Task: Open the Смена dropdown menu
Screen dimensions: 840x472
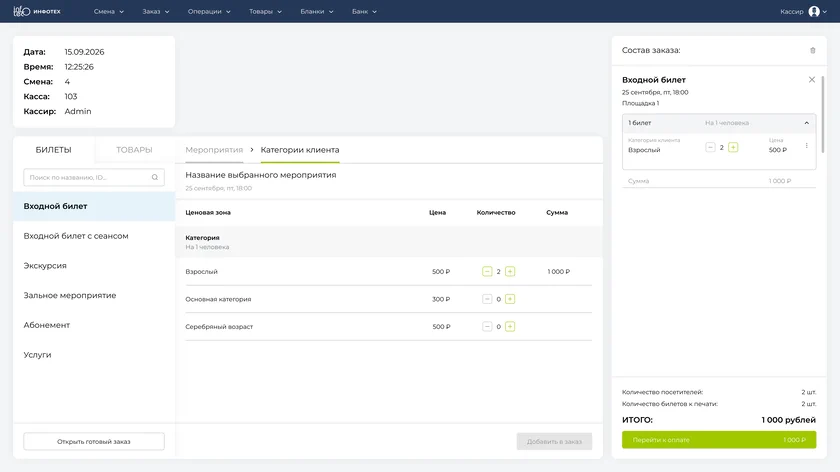Action: click(109, 11)
